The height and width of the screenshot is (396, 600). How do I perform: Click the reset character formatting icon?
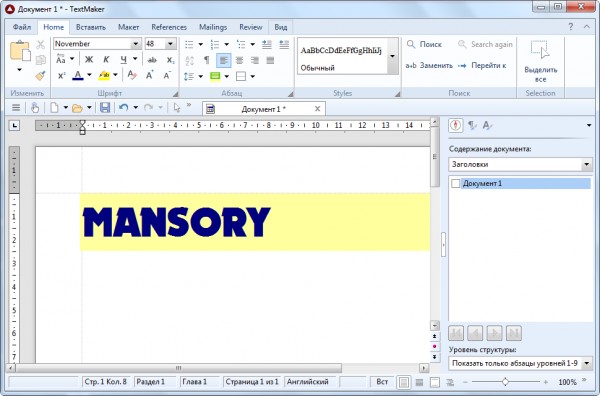132,75
